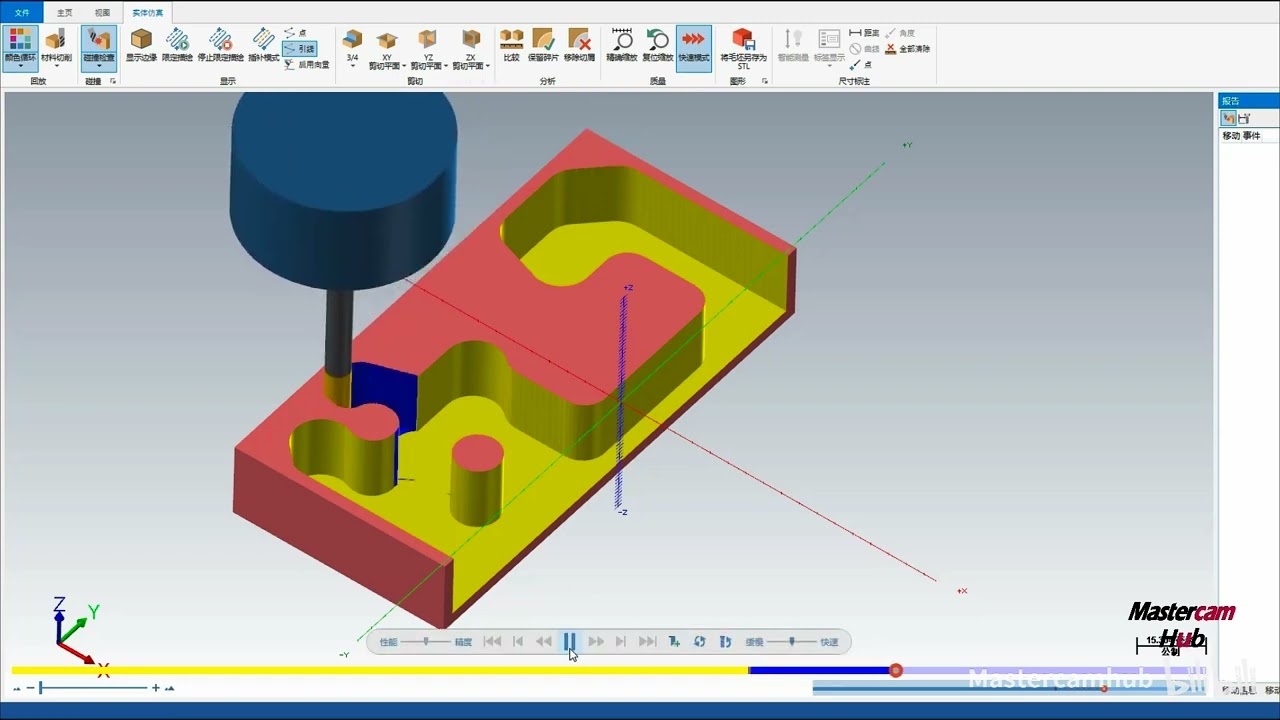Click first report panel toolbar icon
Image resolution: width=1280 pixels, height=720 pixels.
pyautogui.click(x=1229, y=118)
